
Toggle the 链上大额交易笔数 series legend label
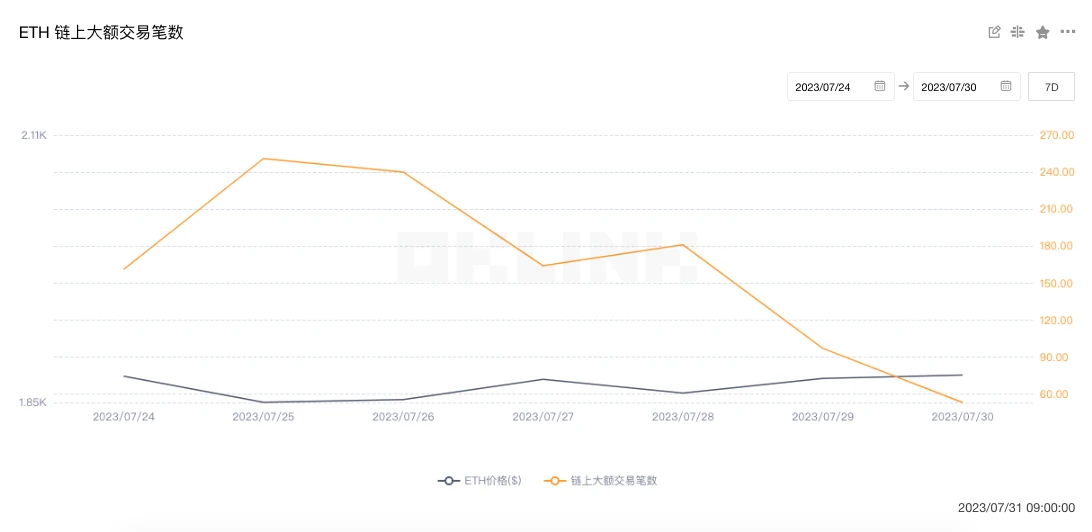click(614, 481)
